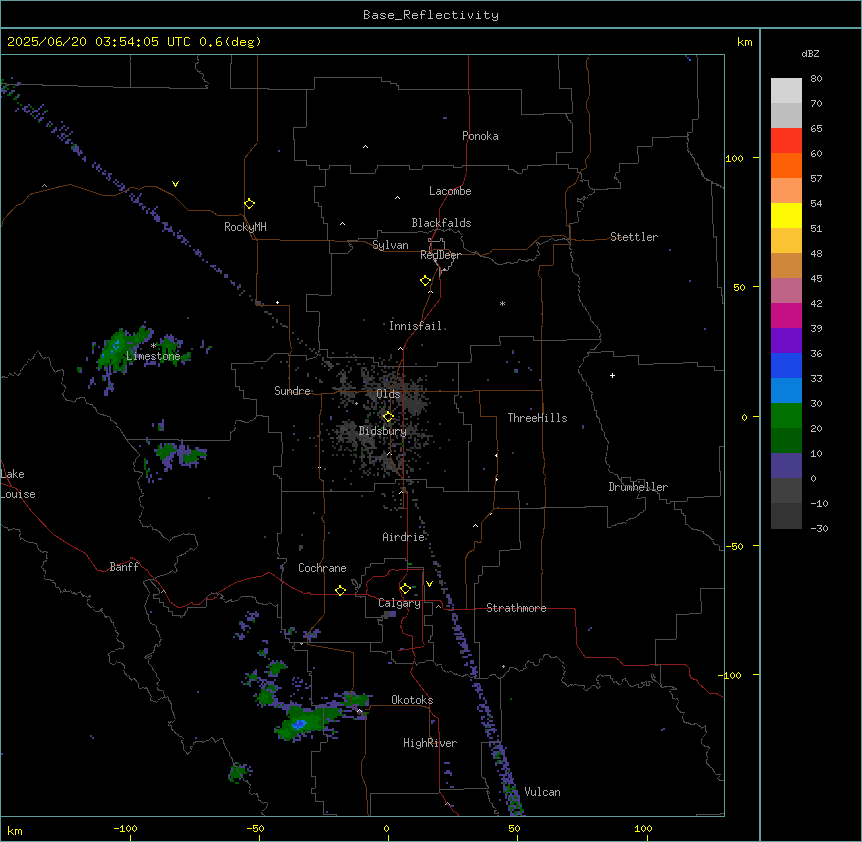
Task: Click the blue reflectivity core near Okotoks storm
Action: pyautogui.click(x=299, y=724)
